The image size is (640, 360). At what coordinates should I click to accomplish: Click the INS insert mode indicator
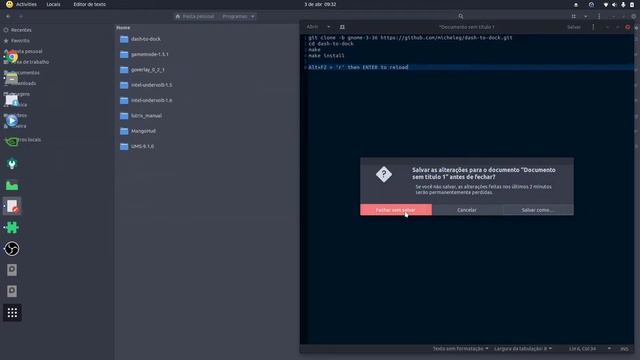[x=624, y=349]
